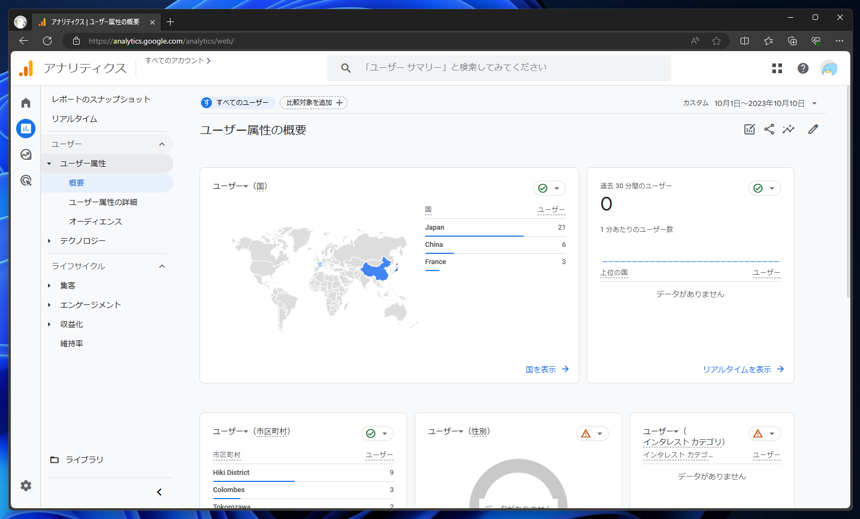Open the Advertising icon in left rail
Screen dimensions: 860x519
point(26,180)
